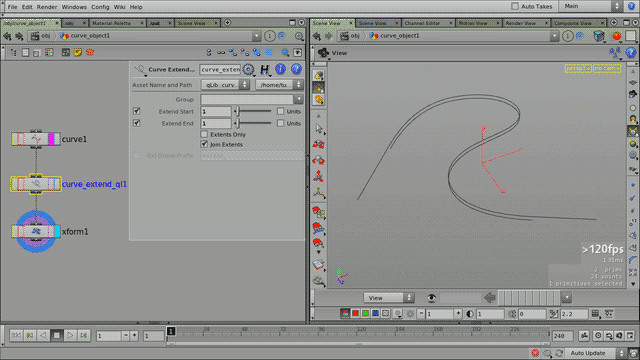Open the File menu

12,7
